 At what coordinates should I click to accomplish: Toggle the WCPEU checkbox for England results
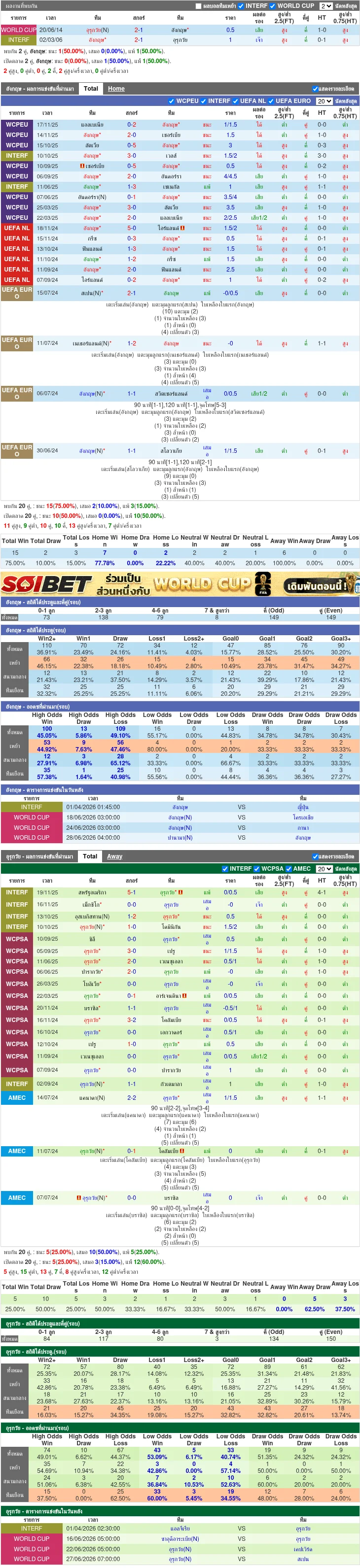[x=172, y=101]
